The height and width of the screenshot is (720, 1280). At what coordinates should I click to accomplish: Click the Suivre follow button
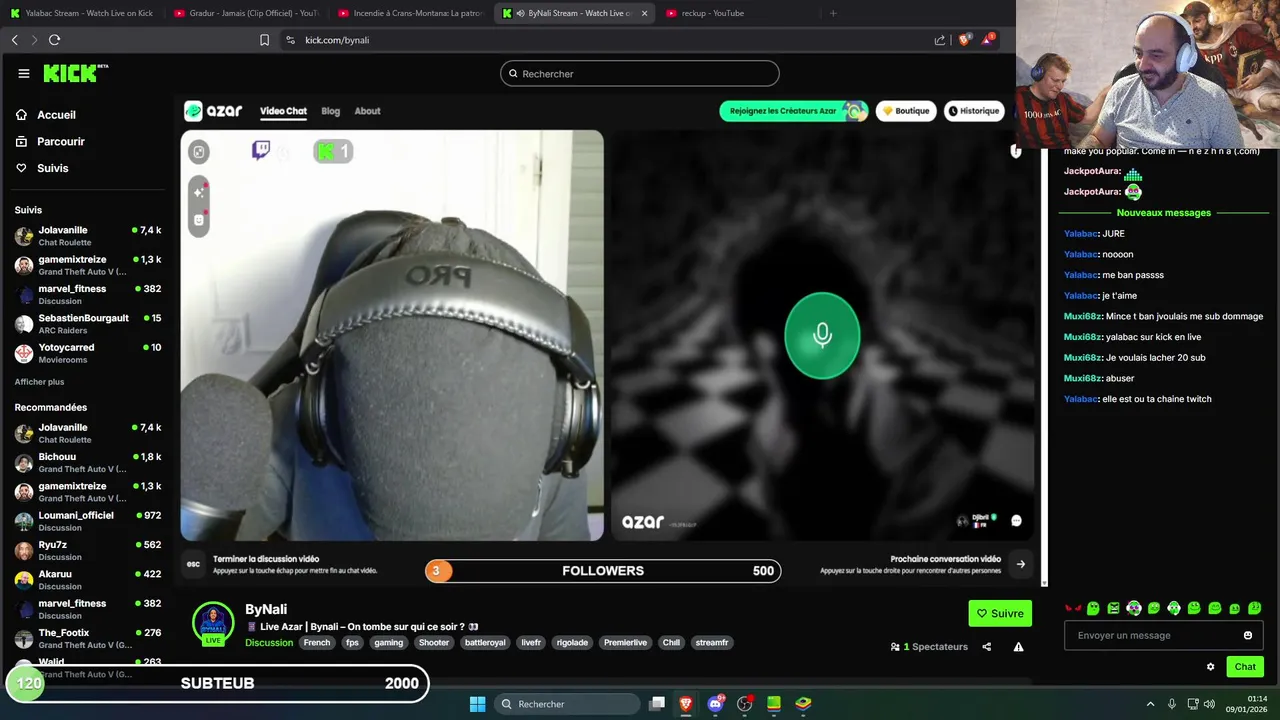(1000, 613)
